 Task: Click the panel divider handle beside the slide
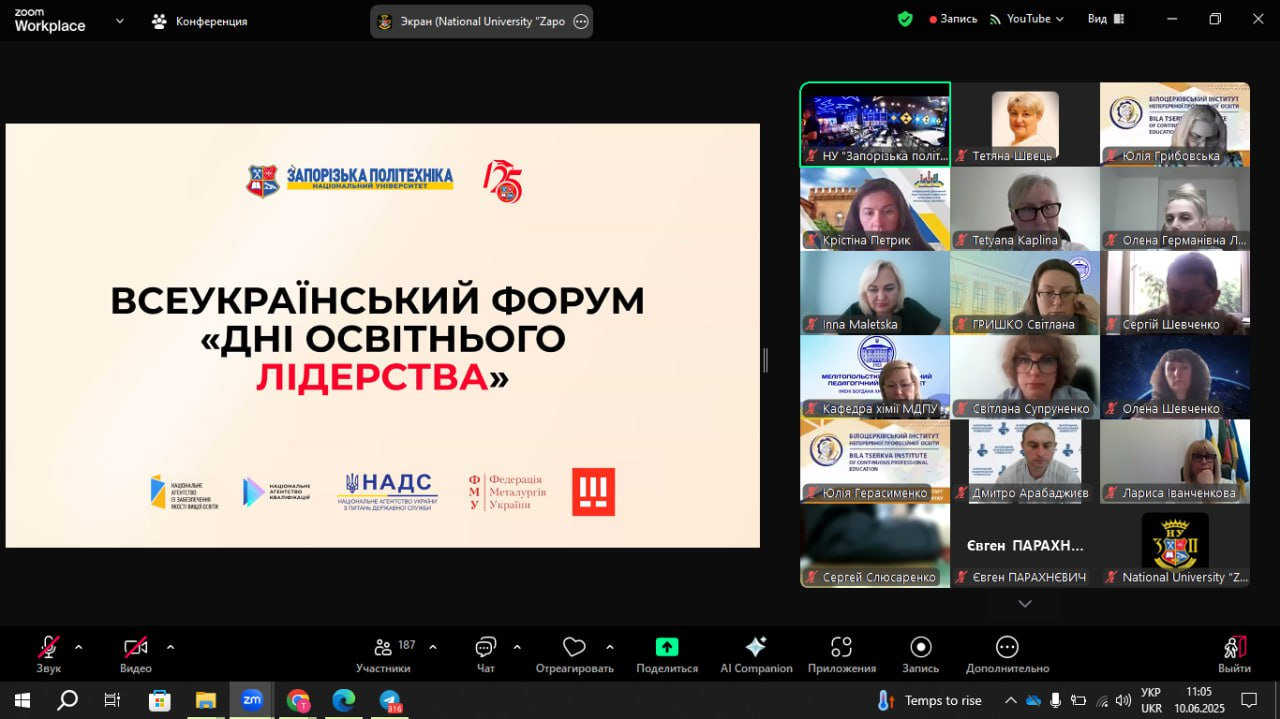(x=766, y=360)
